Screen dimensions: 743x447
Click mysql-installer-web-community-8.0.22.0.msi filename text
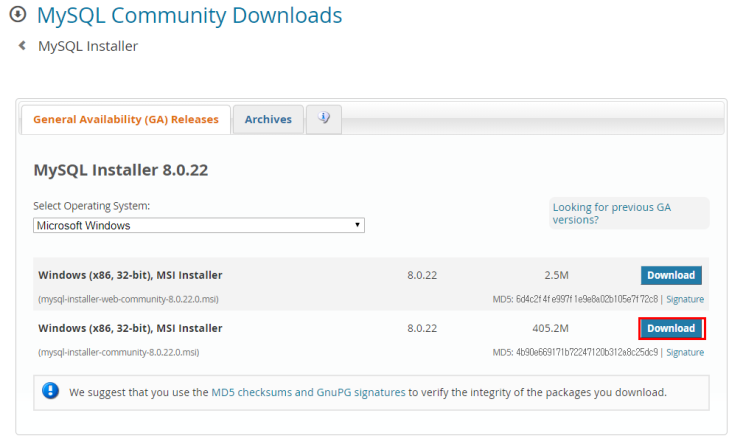click(128, 299)
